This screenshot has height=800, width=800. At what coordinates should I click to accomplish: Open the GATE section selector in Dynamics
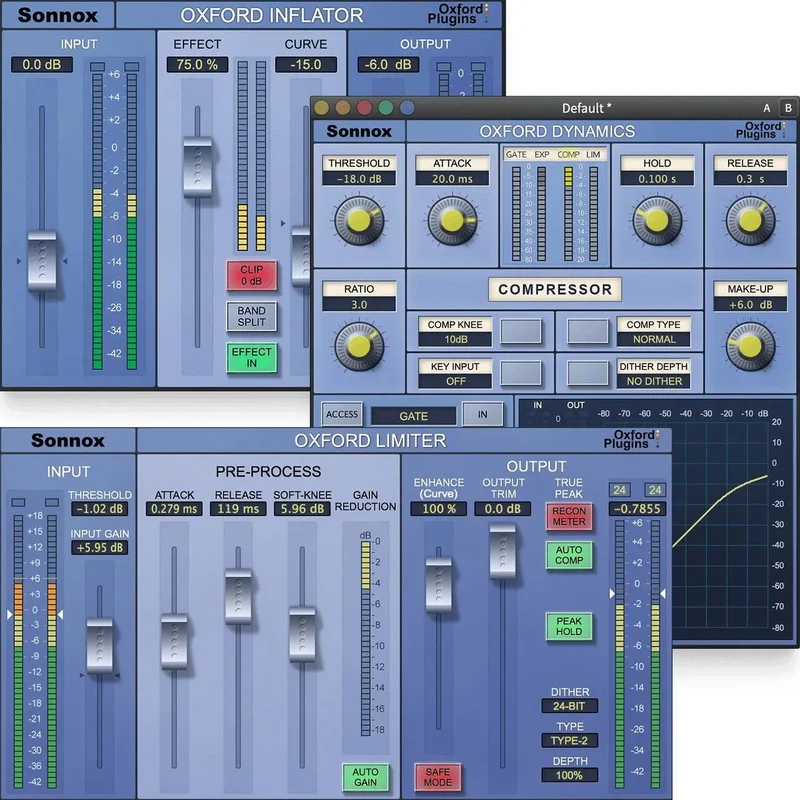(x=413, y=416)
